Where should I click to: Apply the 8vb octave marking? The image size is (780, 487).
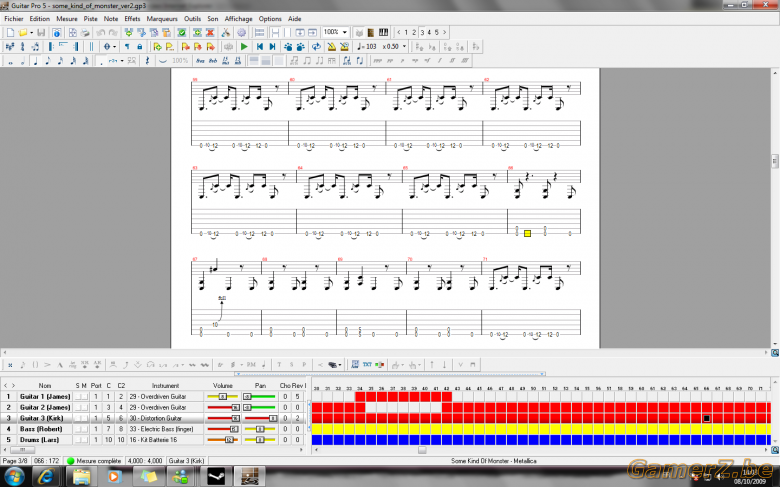point(213,61)
